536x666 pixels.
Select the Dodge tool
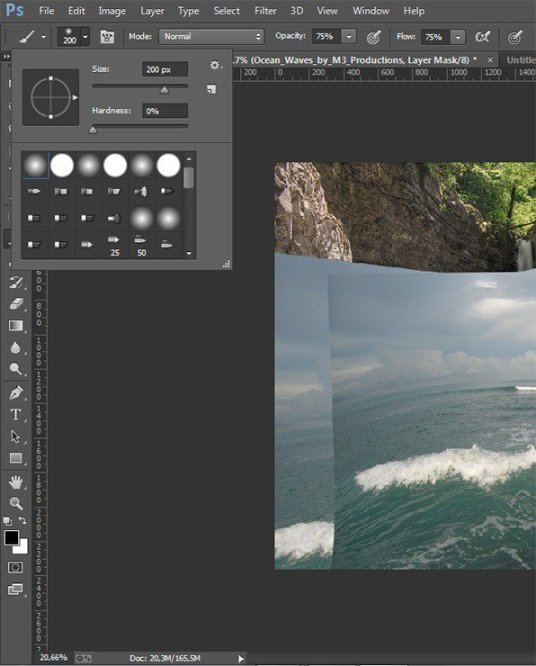16,369
